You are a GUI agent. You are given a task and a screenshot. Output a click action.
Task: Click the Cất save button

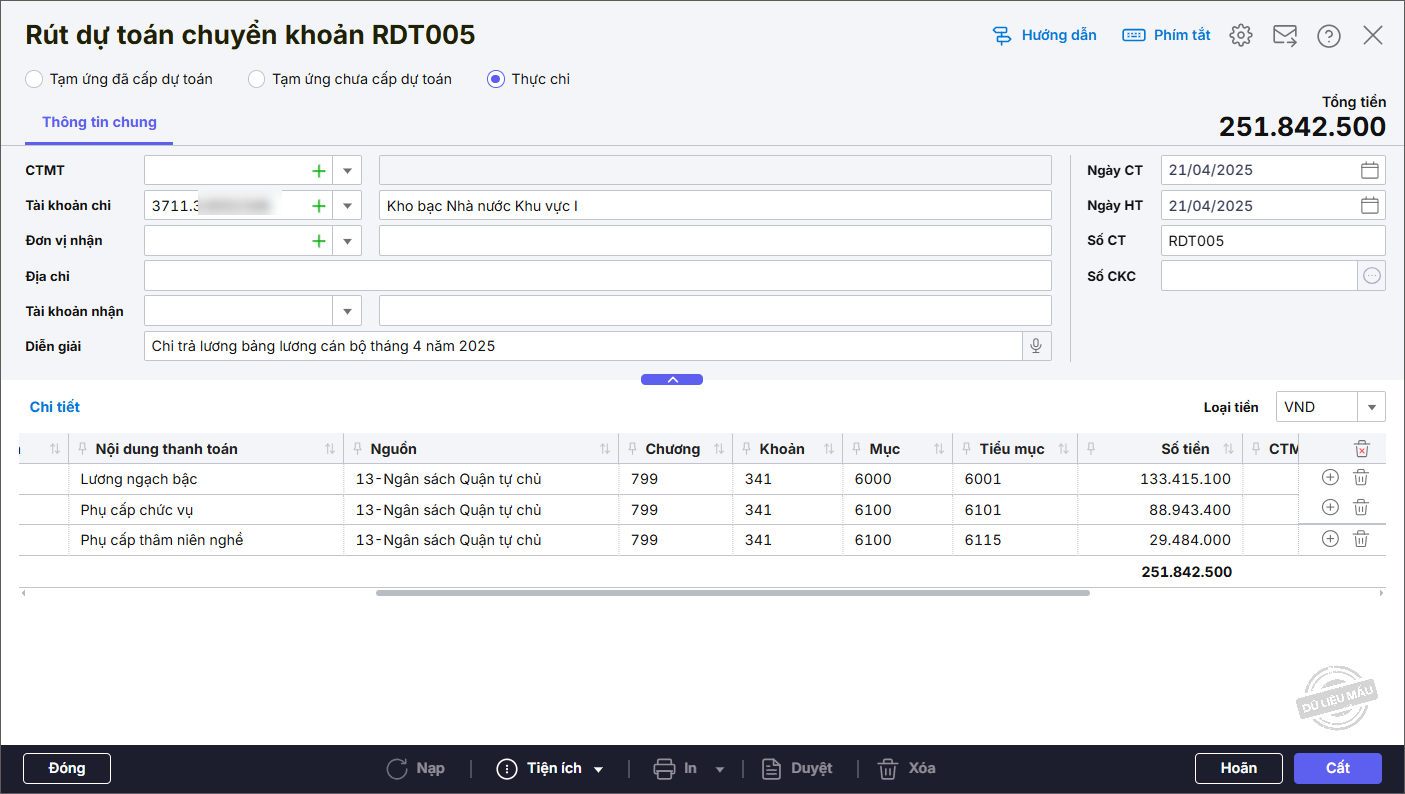pyautogui.click(x=1337, y=768)
